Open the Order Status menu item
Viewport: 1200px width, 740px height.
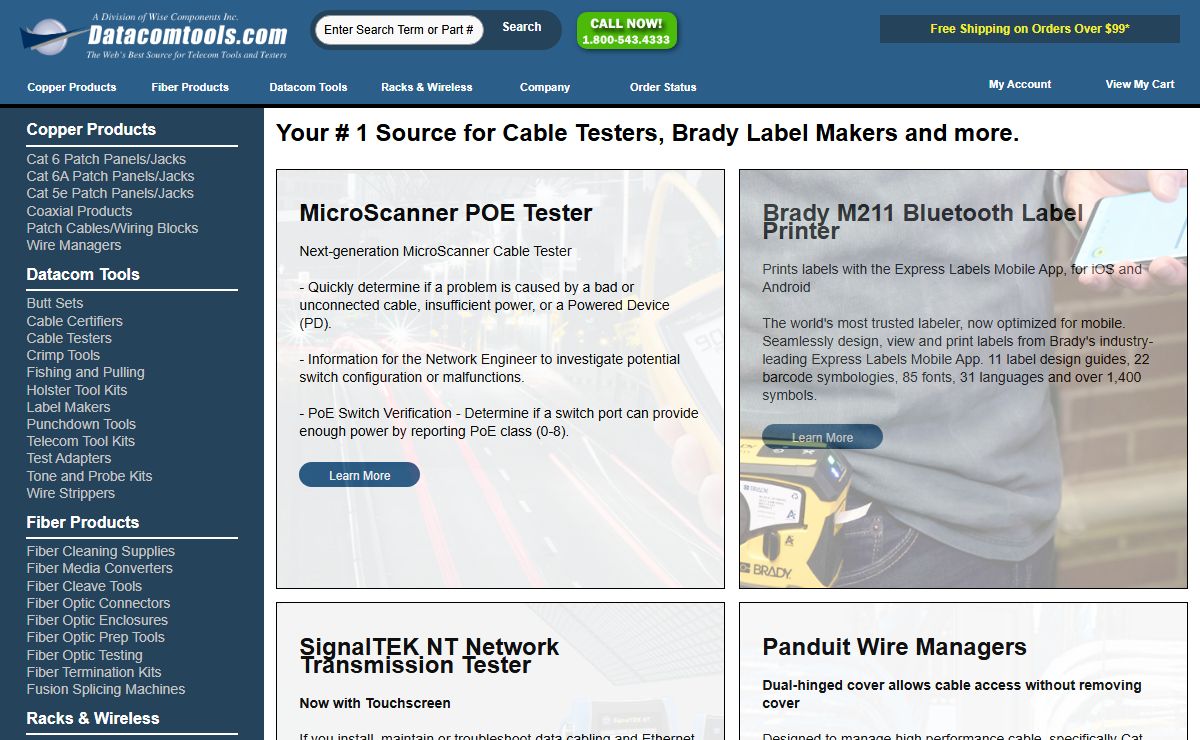point(663,87)
